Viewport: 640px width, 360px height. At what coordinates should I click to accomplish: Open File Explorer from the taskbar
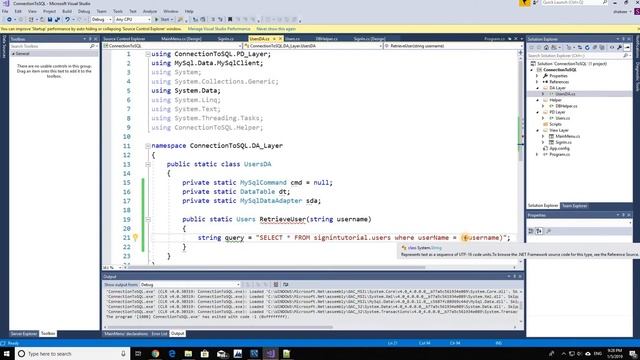(x=188, y=353)
